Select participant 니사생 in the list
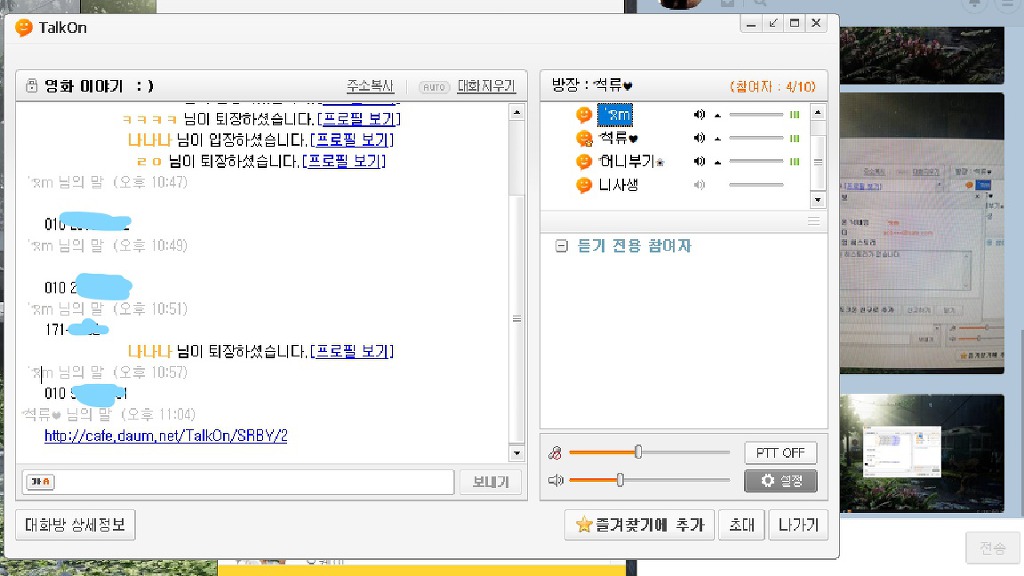Viewport: 1024px width, 576px height. click(x=618, y=185)
